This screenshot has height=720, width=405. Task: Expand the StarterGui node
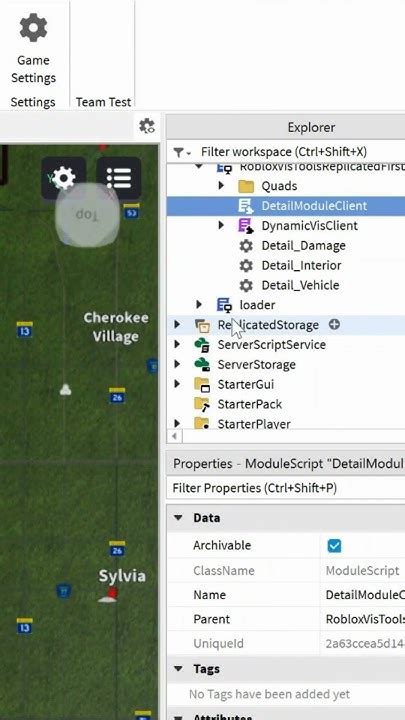[177, 384]
